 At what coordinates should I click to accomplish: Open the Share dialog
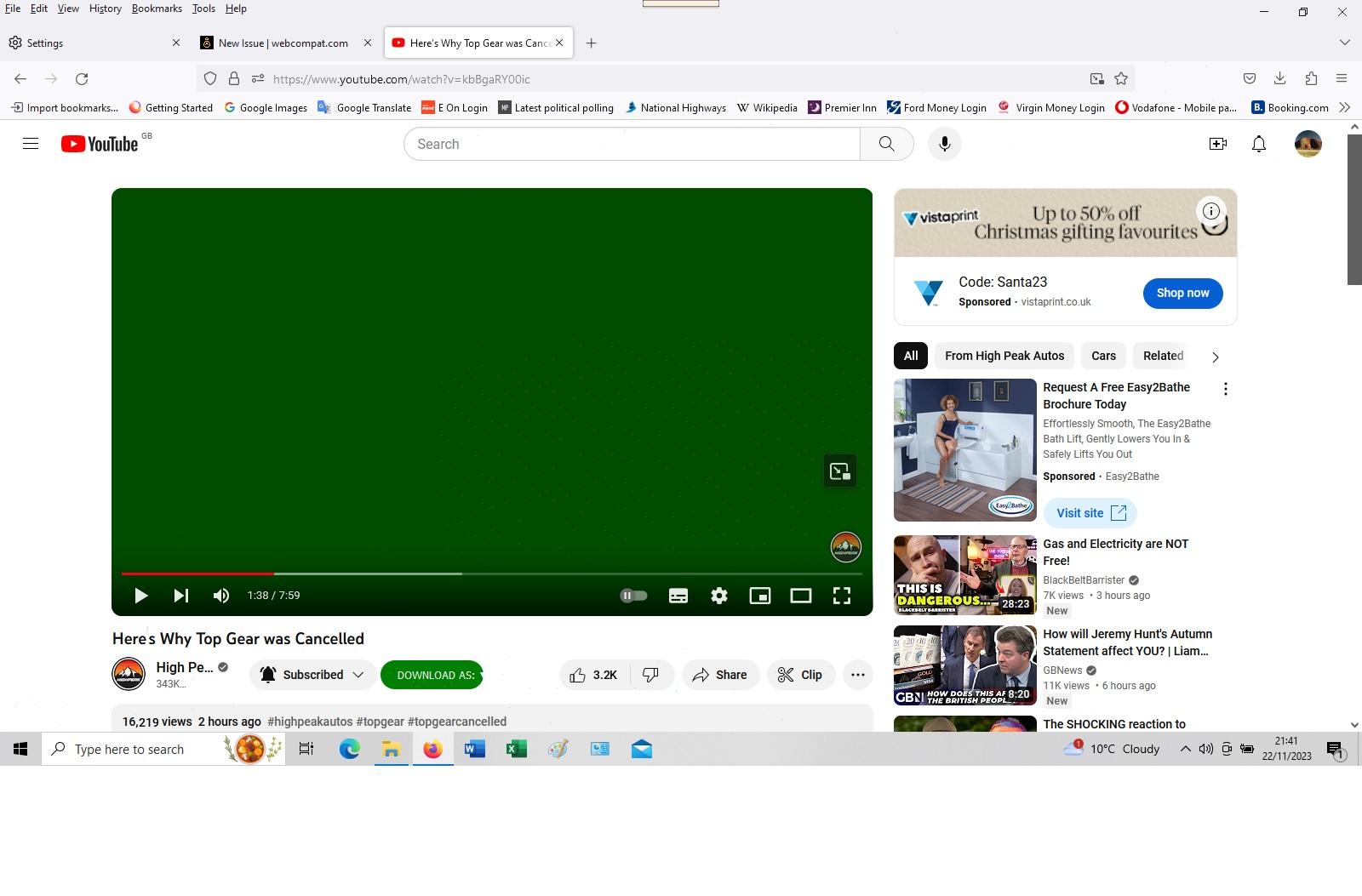click(x=720, y=674)
